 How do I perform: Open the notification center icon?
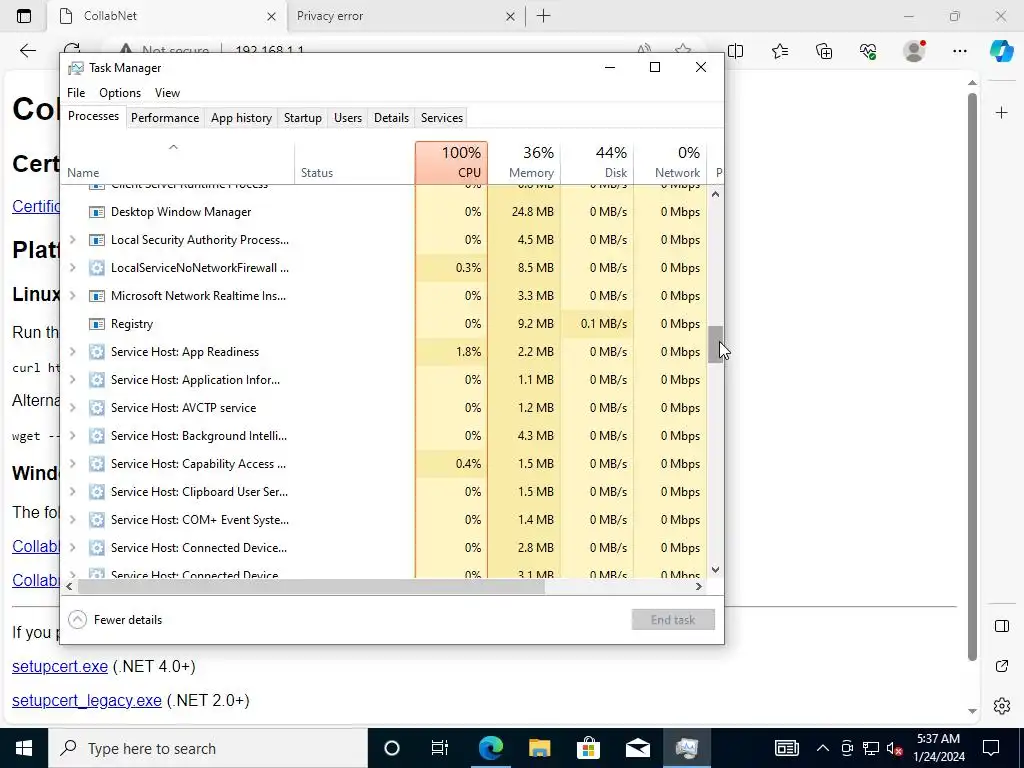(x=991, y=748)
